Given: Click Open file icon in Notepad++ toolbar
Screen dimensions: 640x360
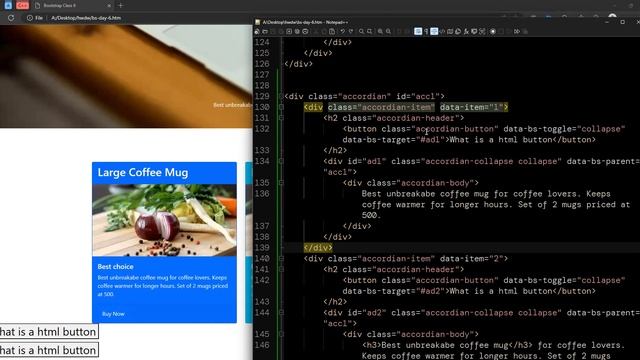Looking at the screenshot, I should 265,31.
